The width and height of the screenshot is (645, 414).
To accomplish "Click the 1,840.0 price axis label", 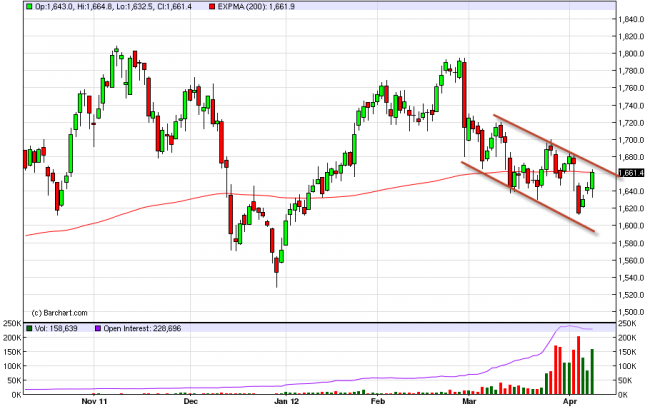I will point(632,19).
